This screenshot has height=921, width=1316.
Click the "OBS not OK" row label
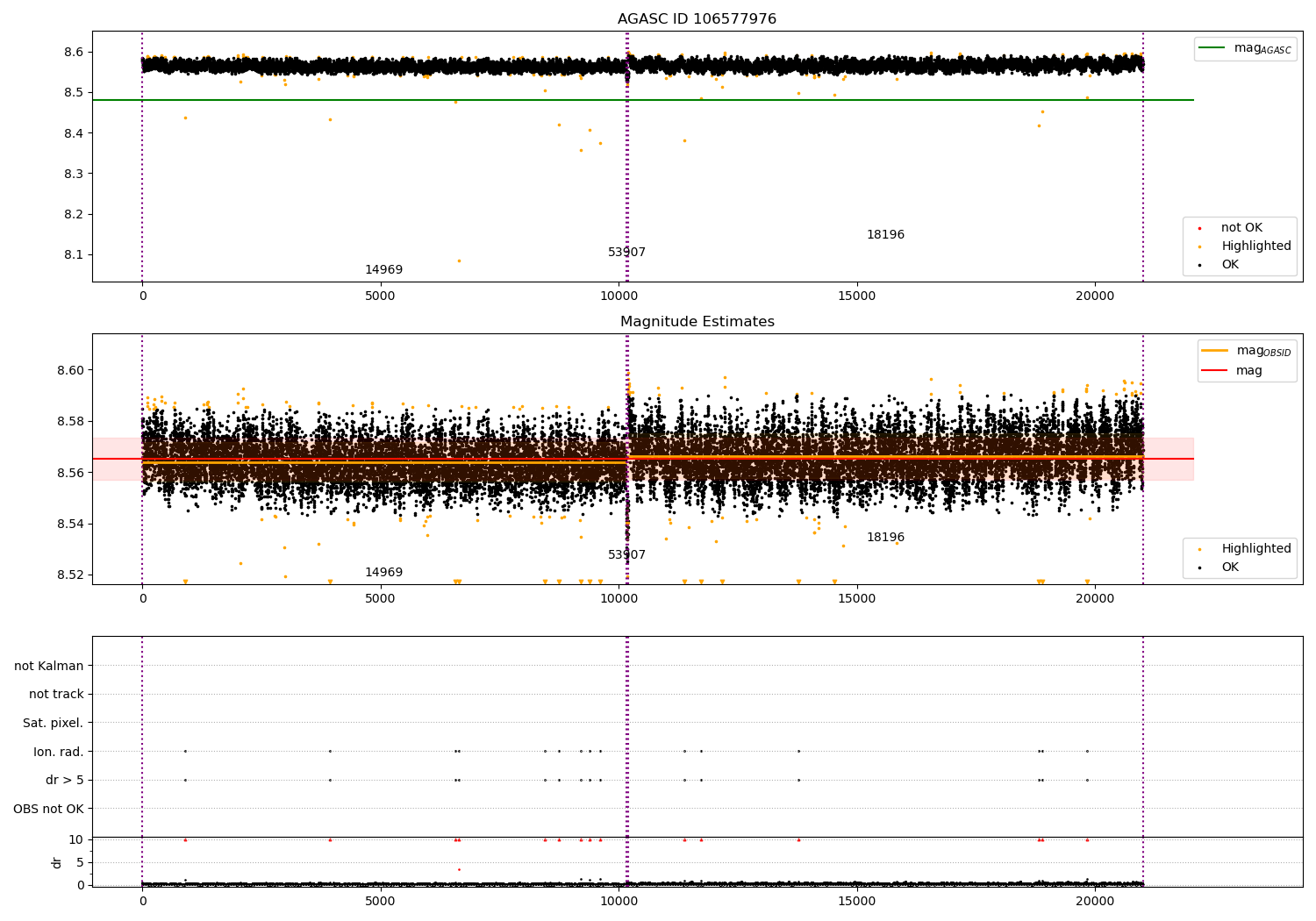coord(48,809)
